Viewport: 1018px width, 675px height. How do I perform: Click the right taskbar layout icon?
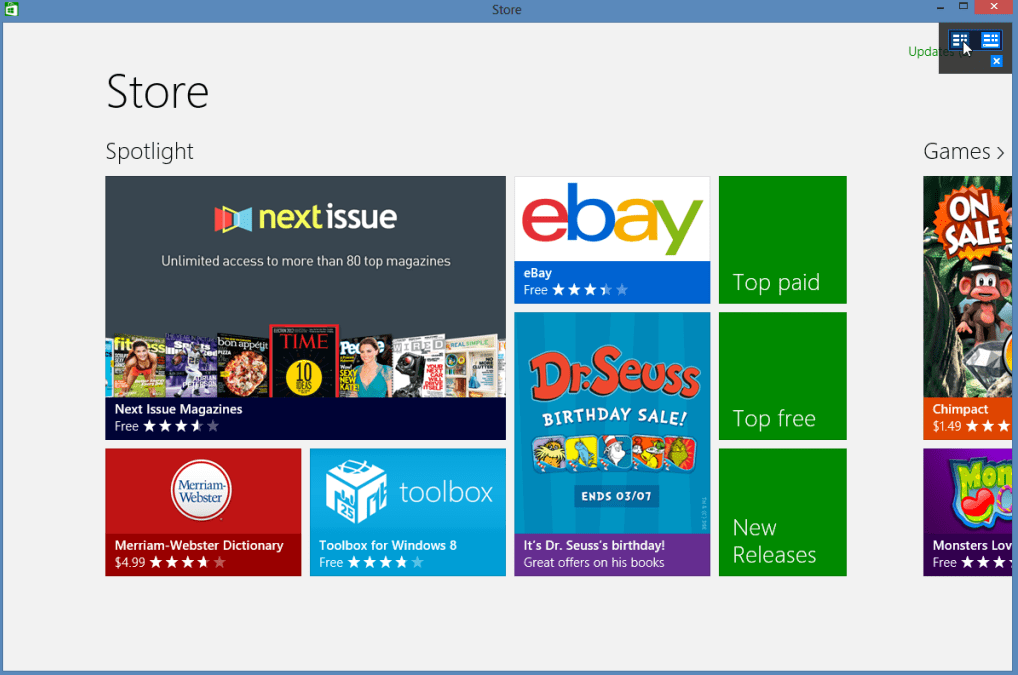(x=990, y=40)
